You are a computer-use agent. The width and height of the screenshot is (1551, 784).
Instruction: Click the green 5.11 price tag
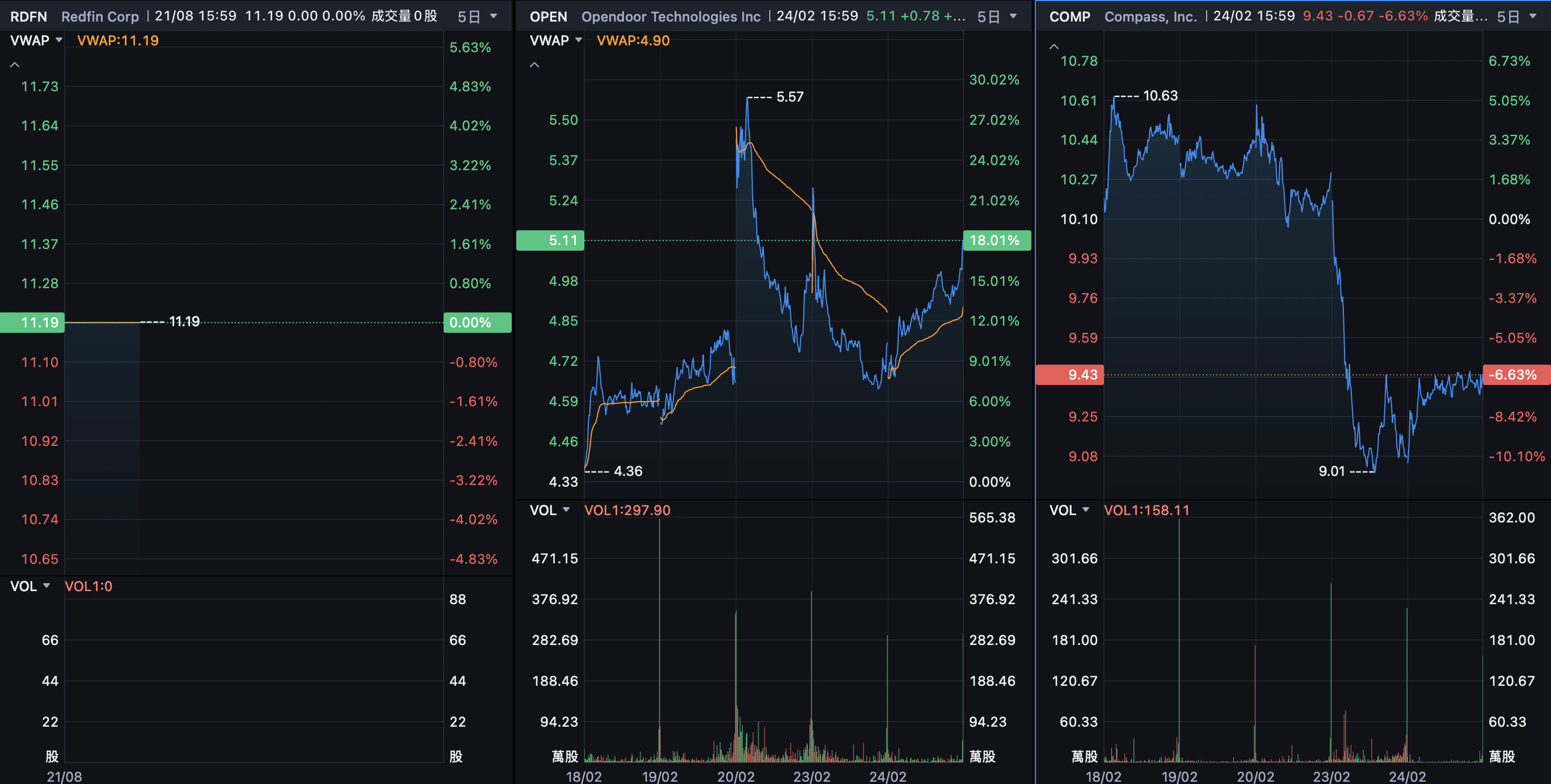tap(550, 241)
